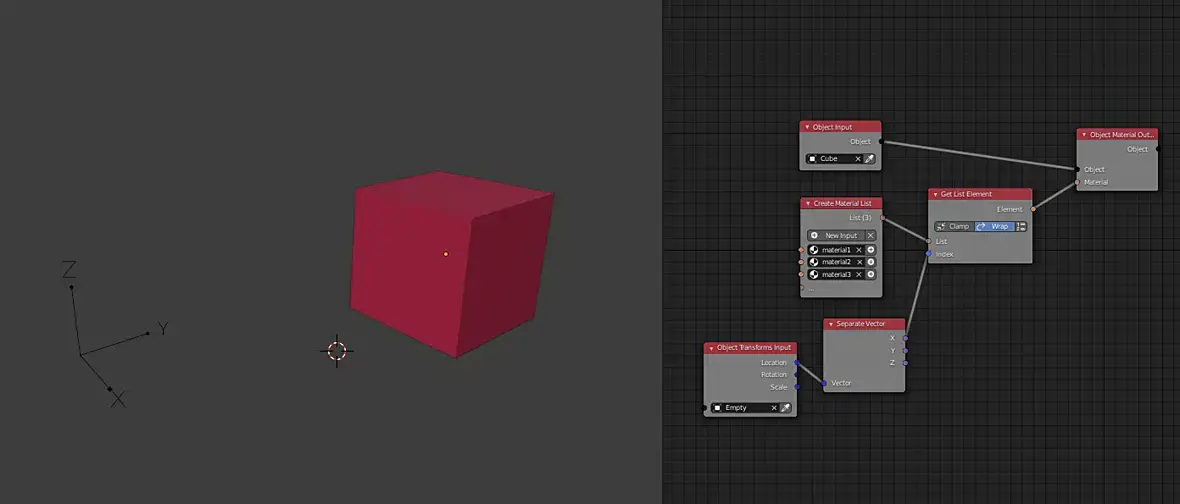Click the Object Transforms Input node title

pos(754,348)
